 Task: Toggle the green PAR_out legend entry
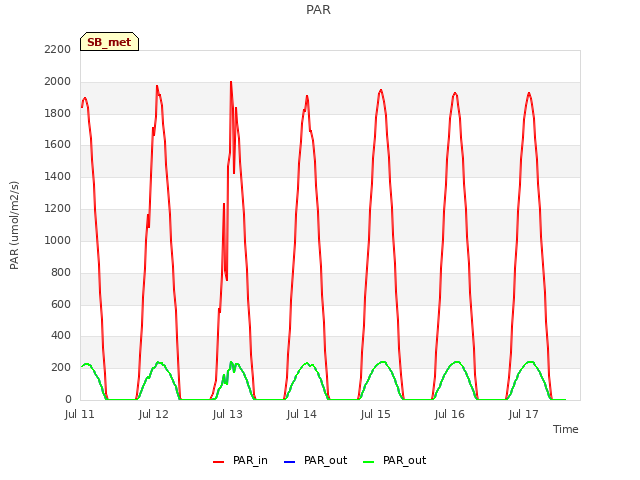coord(394,460)
